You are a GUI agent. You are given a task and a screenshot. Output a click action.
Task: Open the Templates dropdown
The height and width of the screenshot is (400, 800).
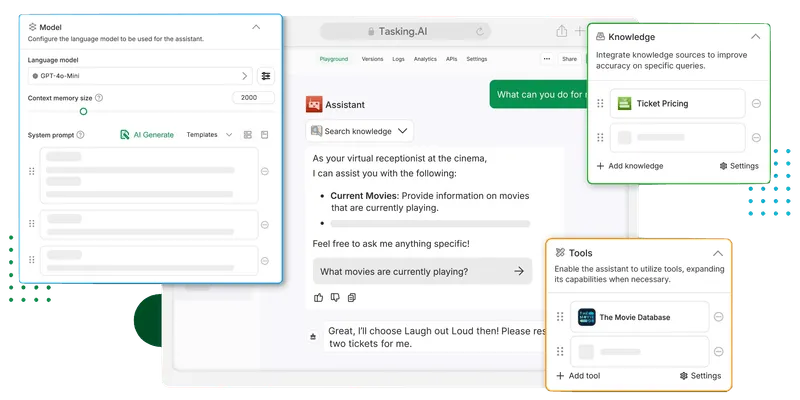(x=209, y=135)
